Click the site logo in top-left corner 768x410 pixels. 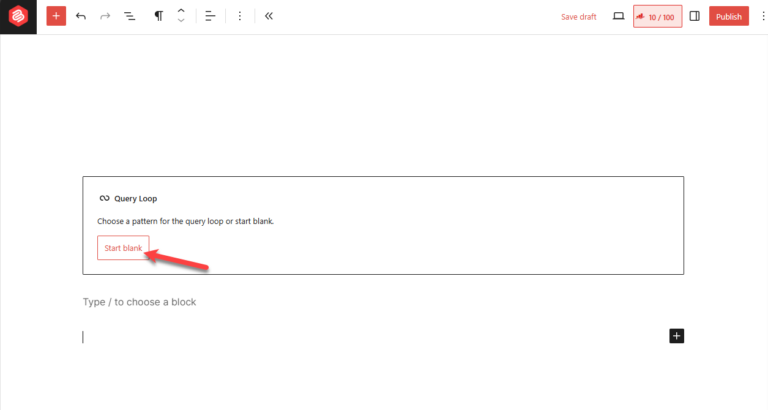click(x=18, y=17)
